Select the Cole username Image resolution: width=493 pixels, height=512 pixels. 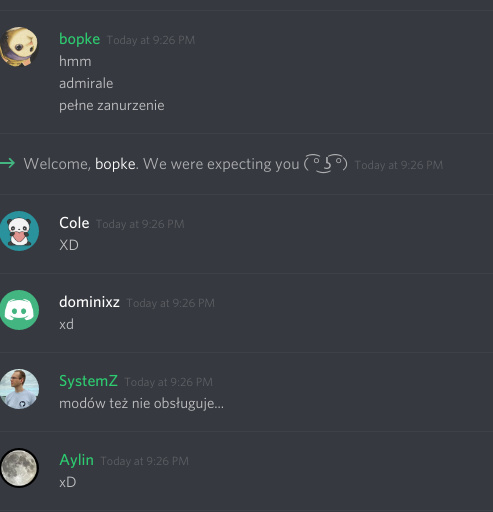pos(74,223)
